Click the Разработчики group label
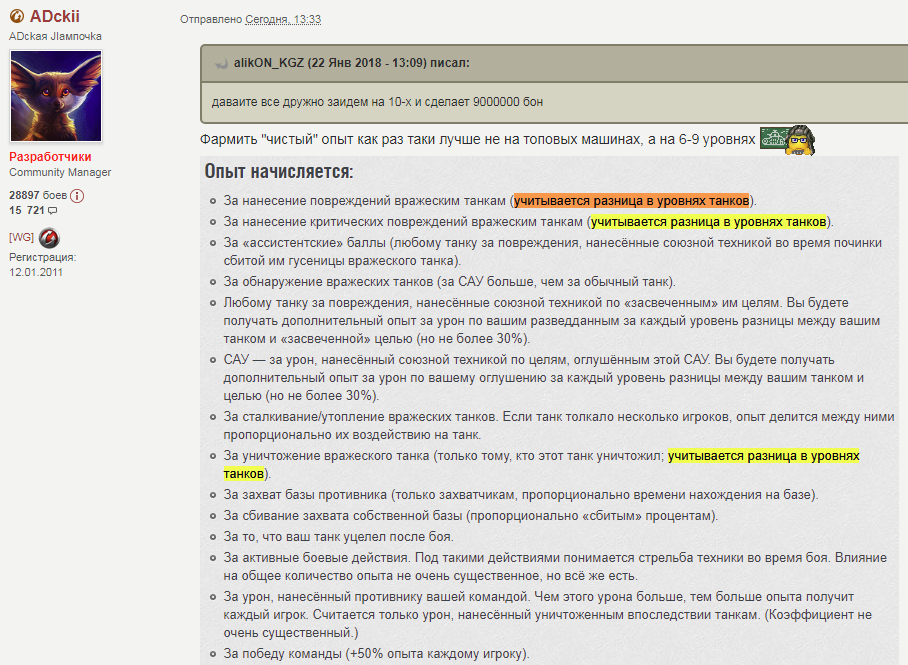908x665 pixels. tap(50, 157)
